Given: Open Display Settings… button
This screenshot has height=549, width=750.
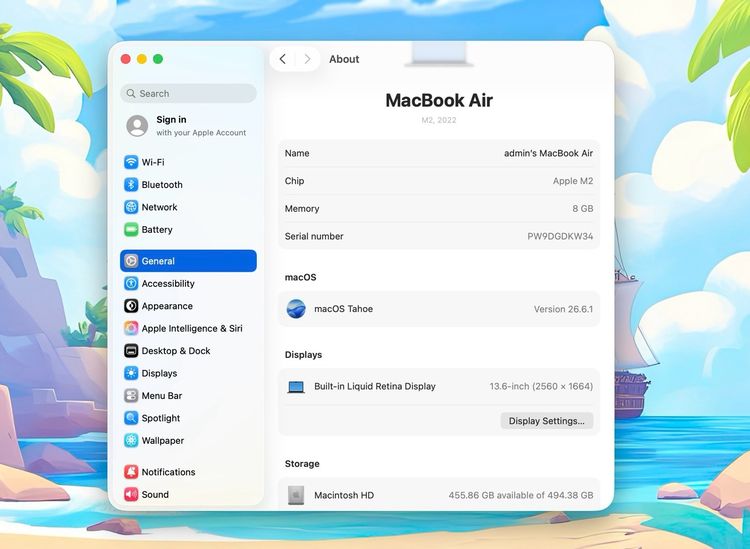Looking at the screenshot, I should [547, 421].
